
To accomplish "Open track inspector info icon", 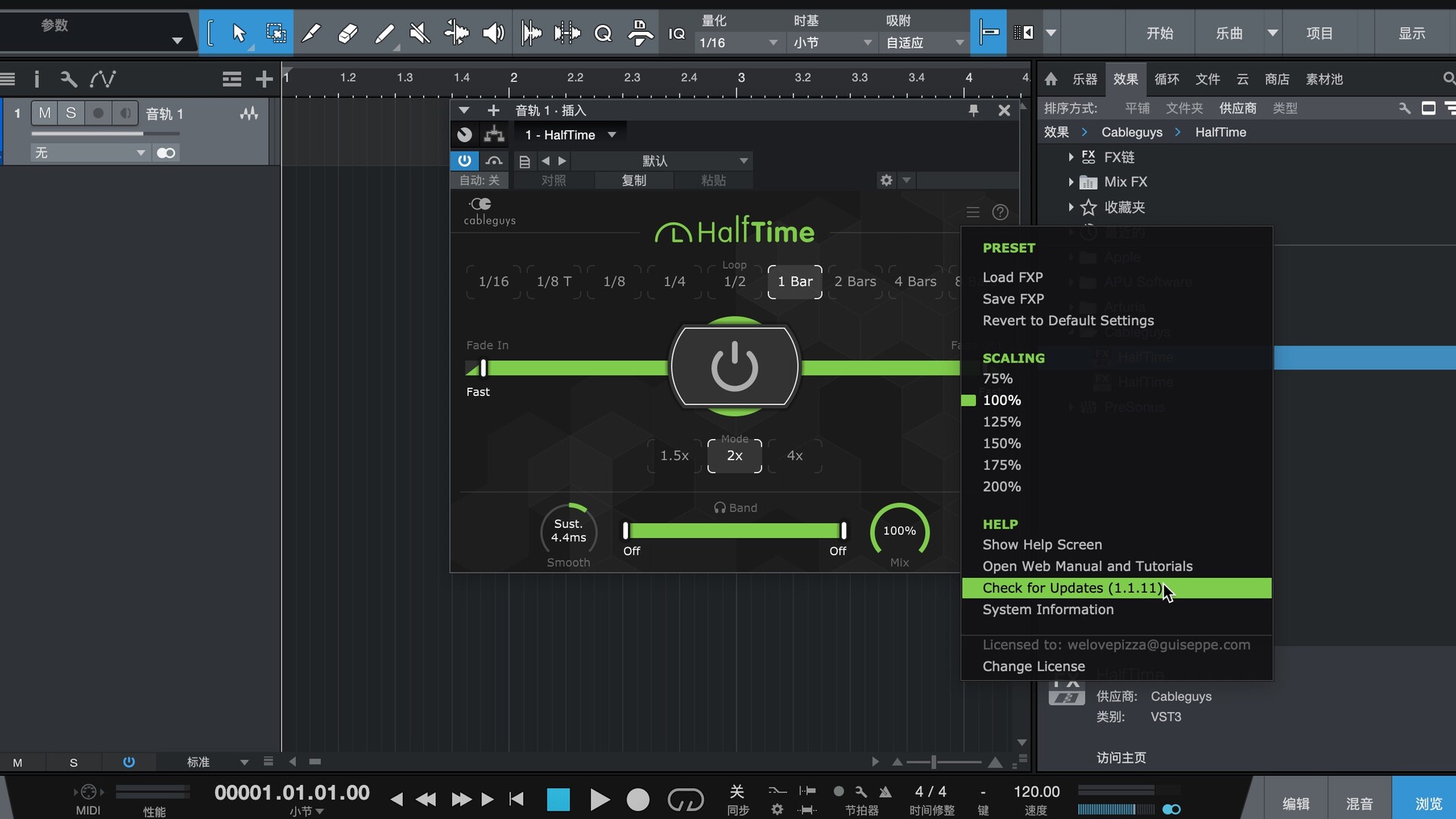I will [x=36, y=79].
